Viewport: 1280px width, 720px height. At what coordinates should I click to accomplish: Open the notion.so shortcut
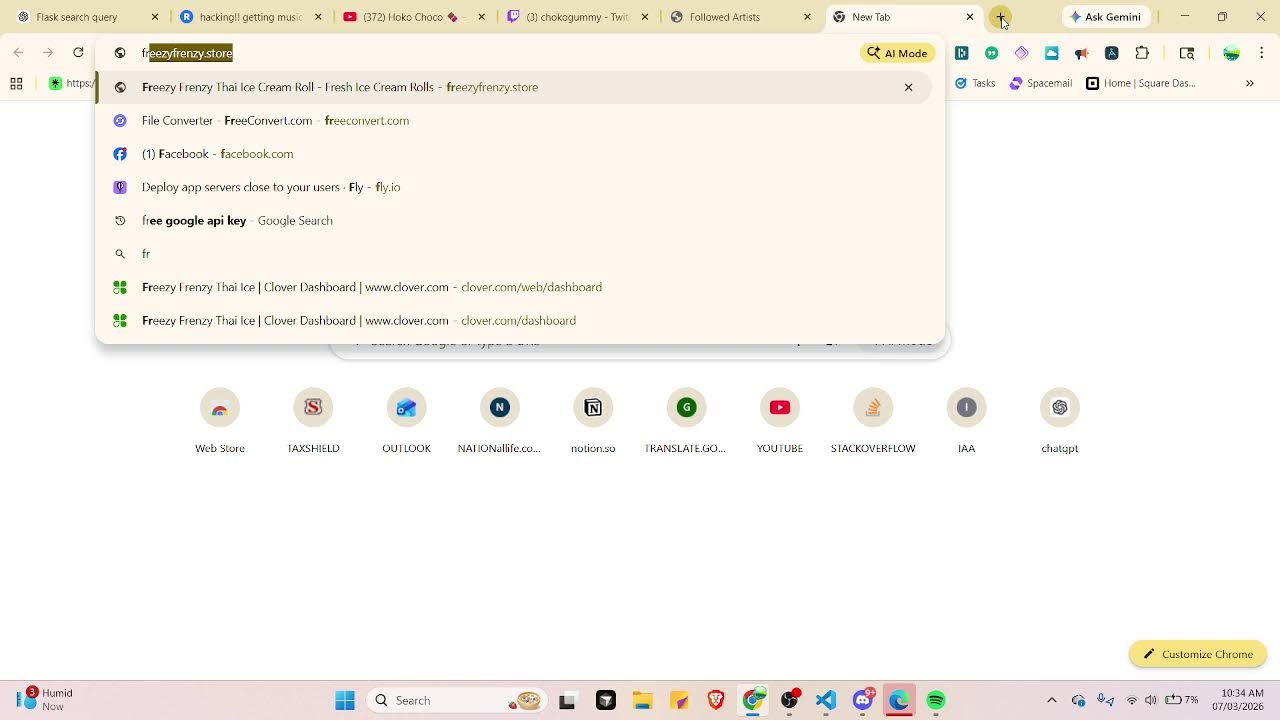tap(593, 420)
